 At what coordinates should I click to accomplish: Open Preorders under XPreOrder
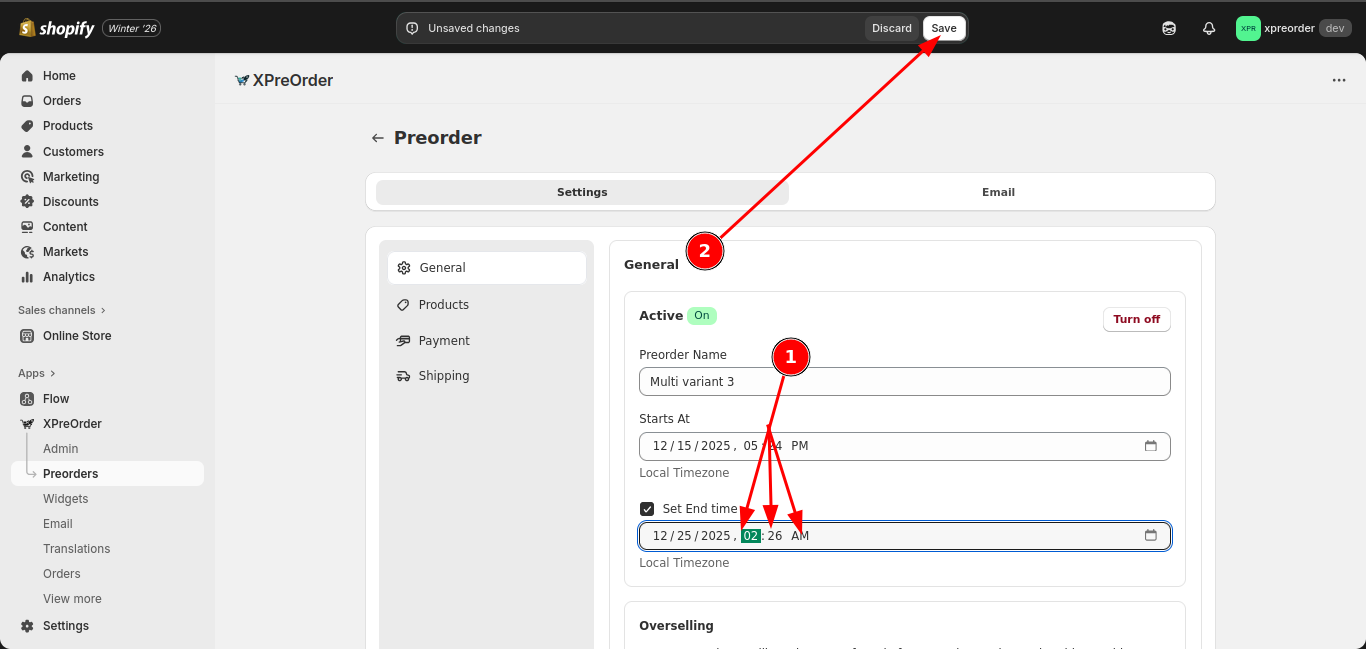(107, 474)
